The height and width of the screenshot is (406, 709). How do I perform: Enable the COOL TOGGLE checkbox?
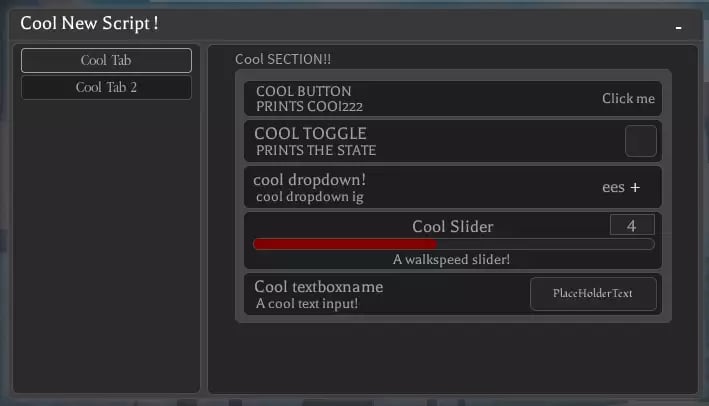click(640, 141)
